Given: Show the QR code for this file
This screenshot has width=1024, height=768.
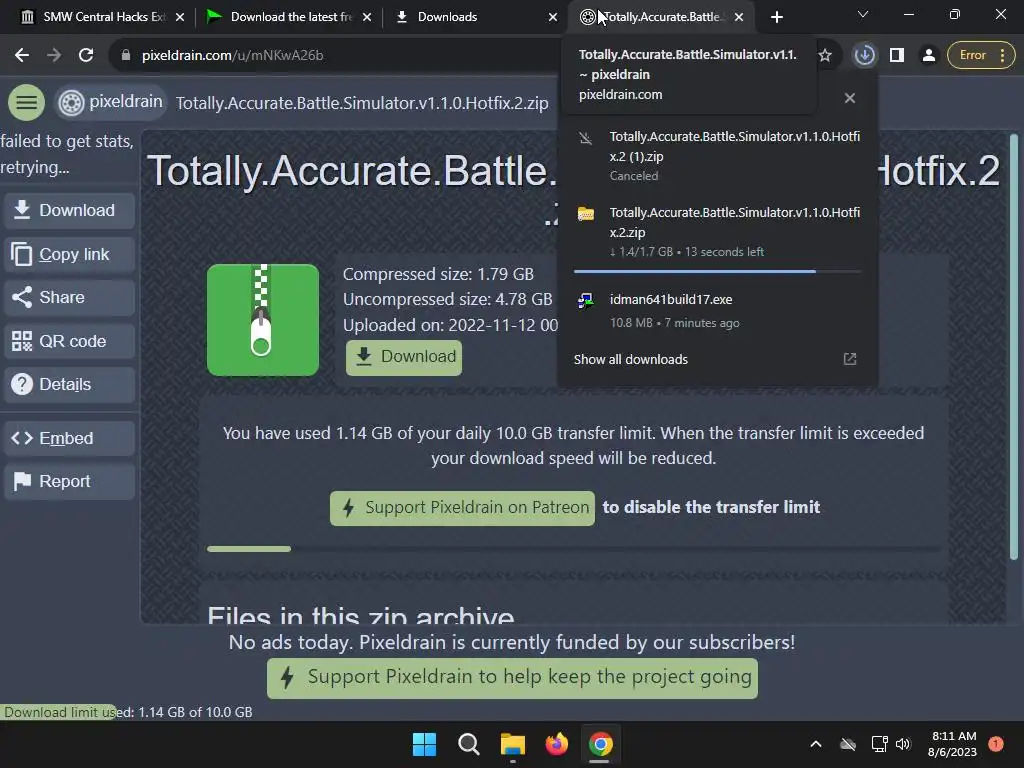Looking at the screenshot, I should pos(69,341).
